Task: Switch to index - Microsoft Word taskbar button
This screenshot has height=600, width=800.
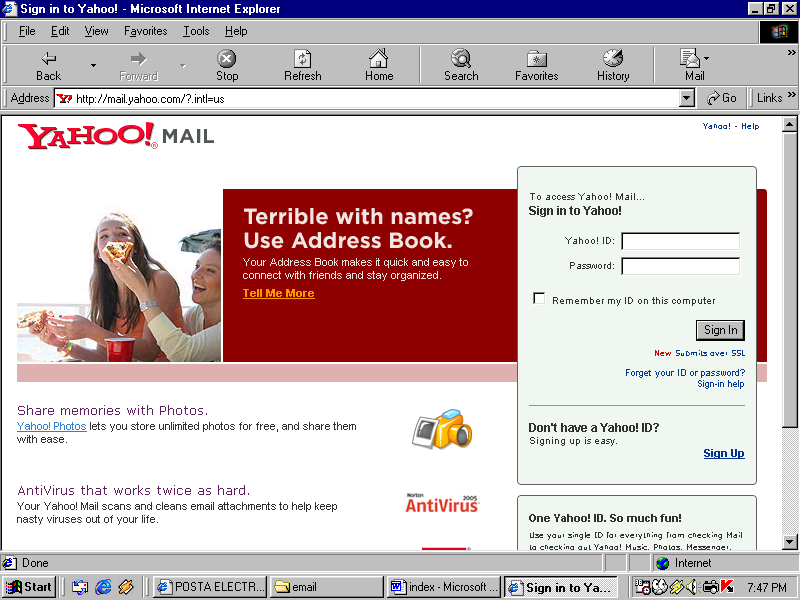Action: pos(443,587)
